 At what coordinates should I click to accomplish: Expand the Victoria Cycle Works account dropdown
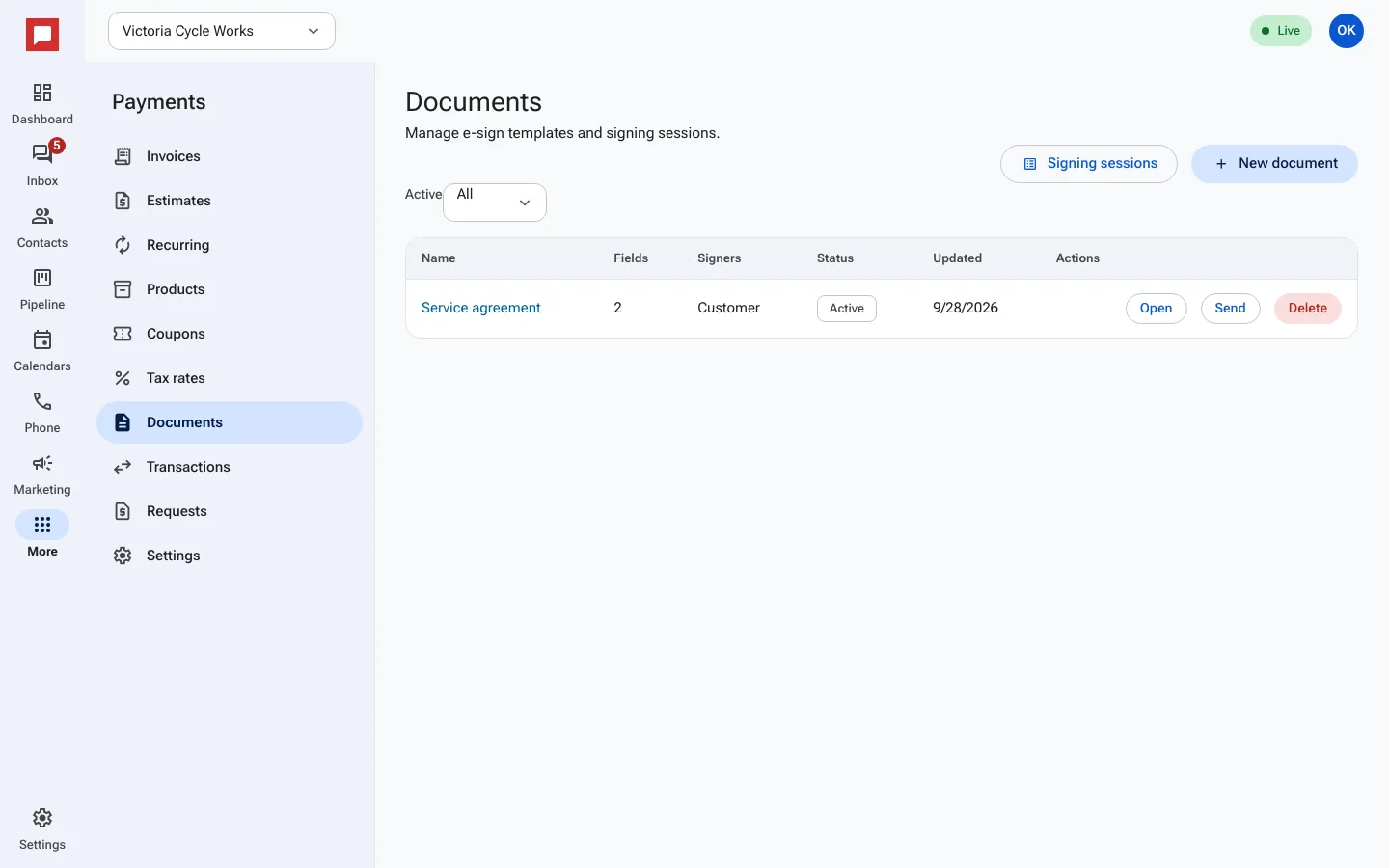[222, 31]
